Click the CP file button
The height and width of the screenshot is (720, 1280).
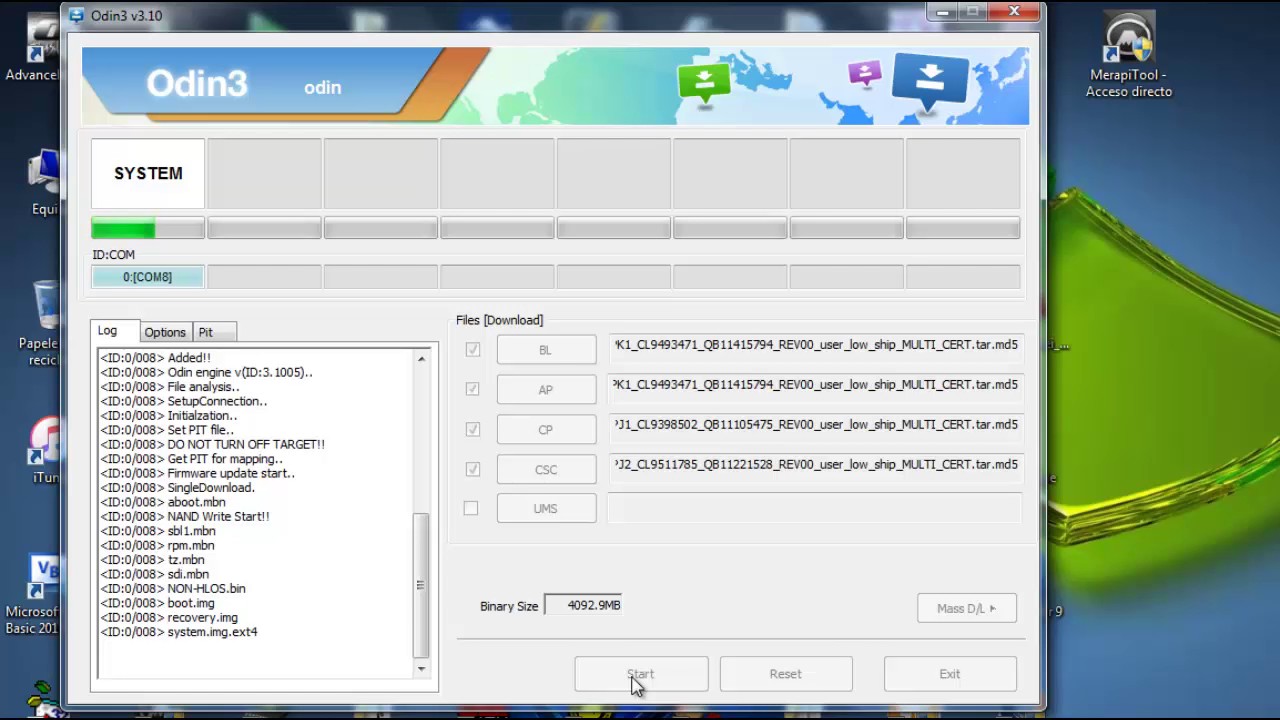pyautogui.click(x=546, y=430)
